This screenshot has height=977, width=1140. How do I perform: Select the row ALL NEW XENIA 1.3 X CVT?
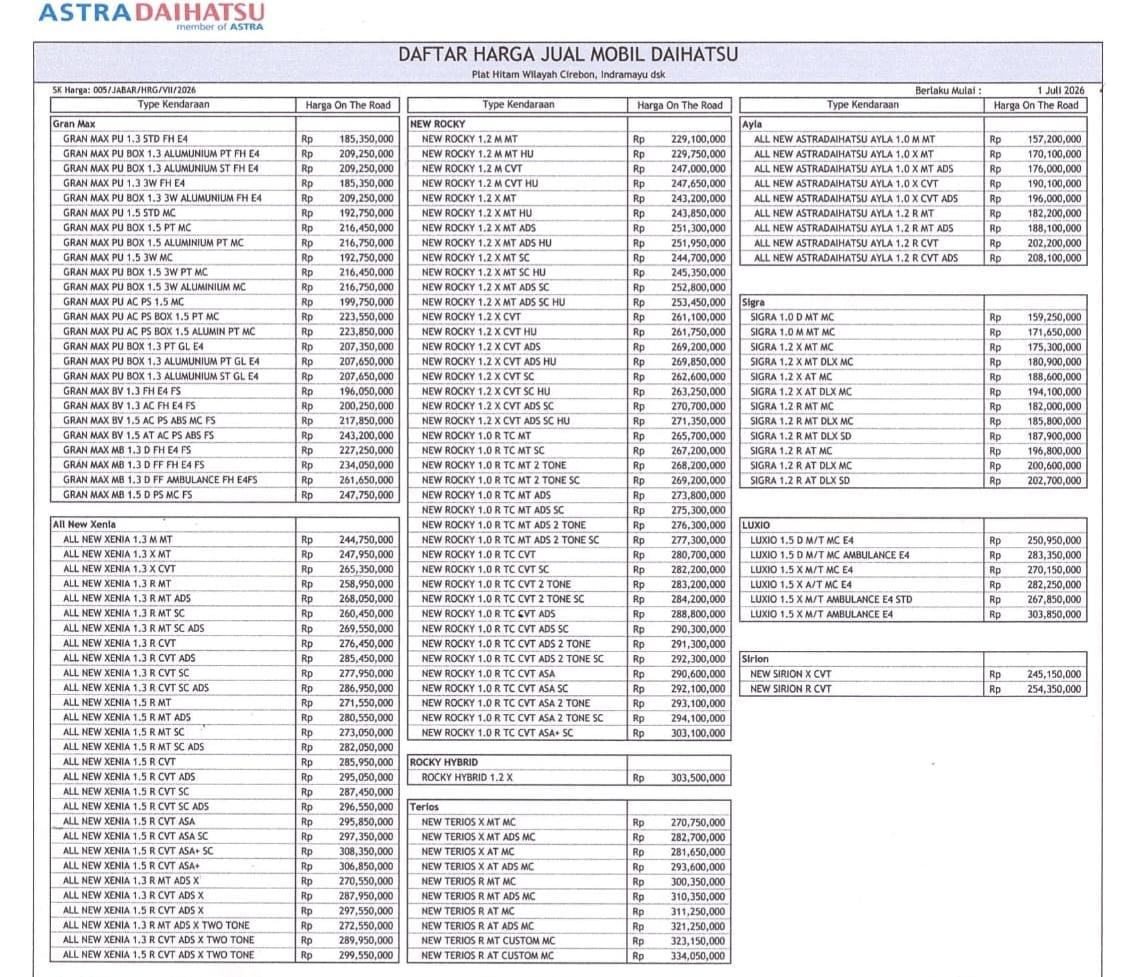[x=225, y=569]
